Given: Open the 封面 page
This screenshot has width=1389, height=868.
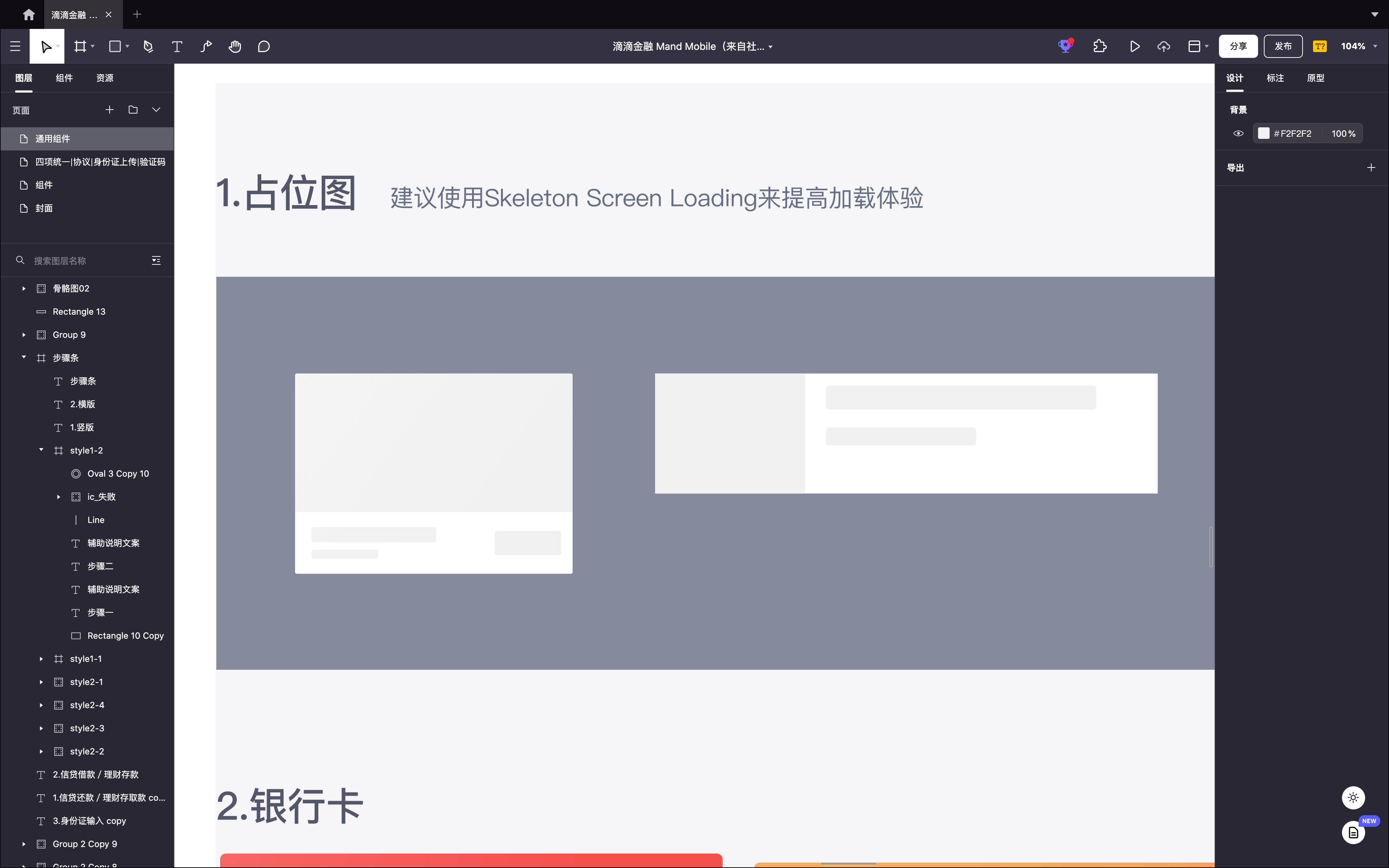Looking at the screenshot, I should 87,208.
